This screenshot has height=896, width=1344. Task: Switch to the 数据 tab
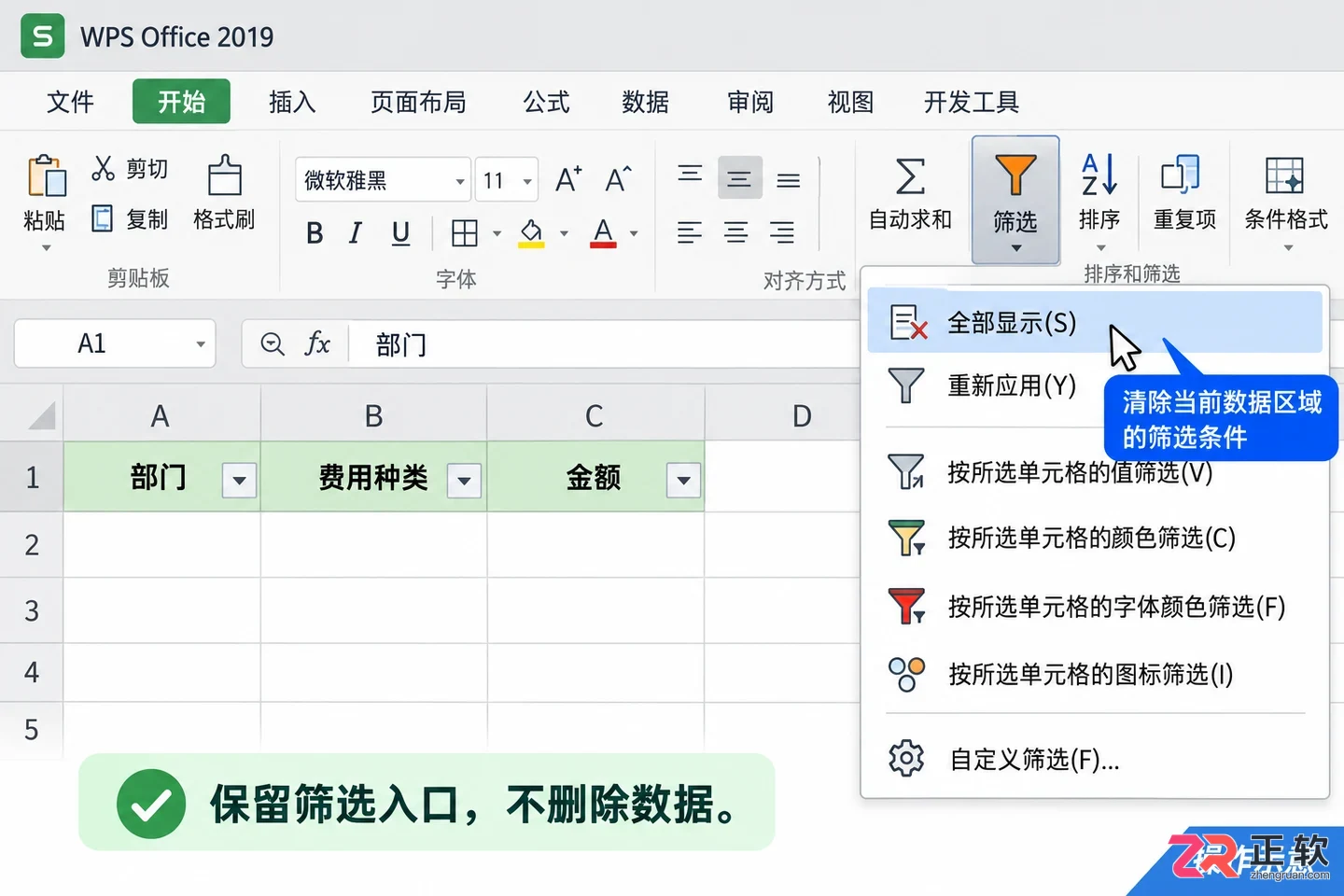pos(645,102)
